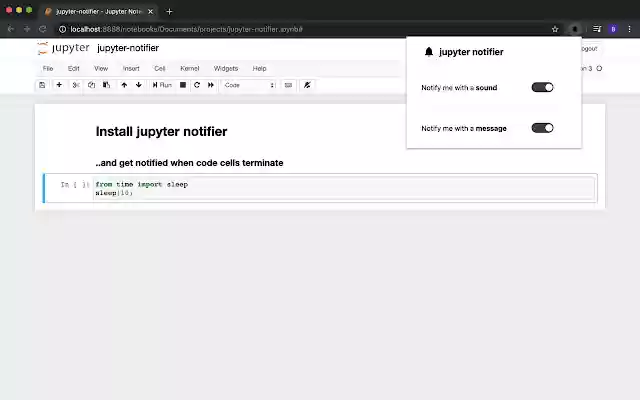
Task: Go back in browser history
Action: point(11,29)
